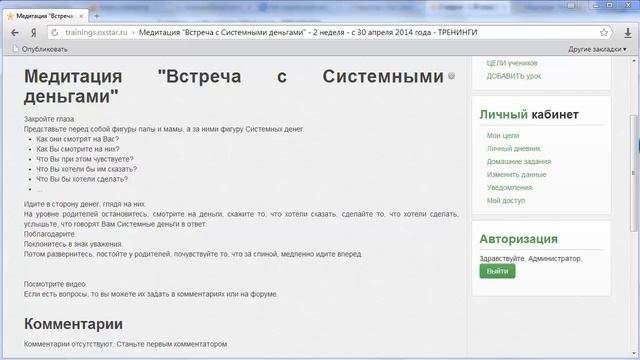Click the text 'Посмотрите видео.'
Image resolution: width=640 pixels, height=360 pixels.
pos(56,284)
